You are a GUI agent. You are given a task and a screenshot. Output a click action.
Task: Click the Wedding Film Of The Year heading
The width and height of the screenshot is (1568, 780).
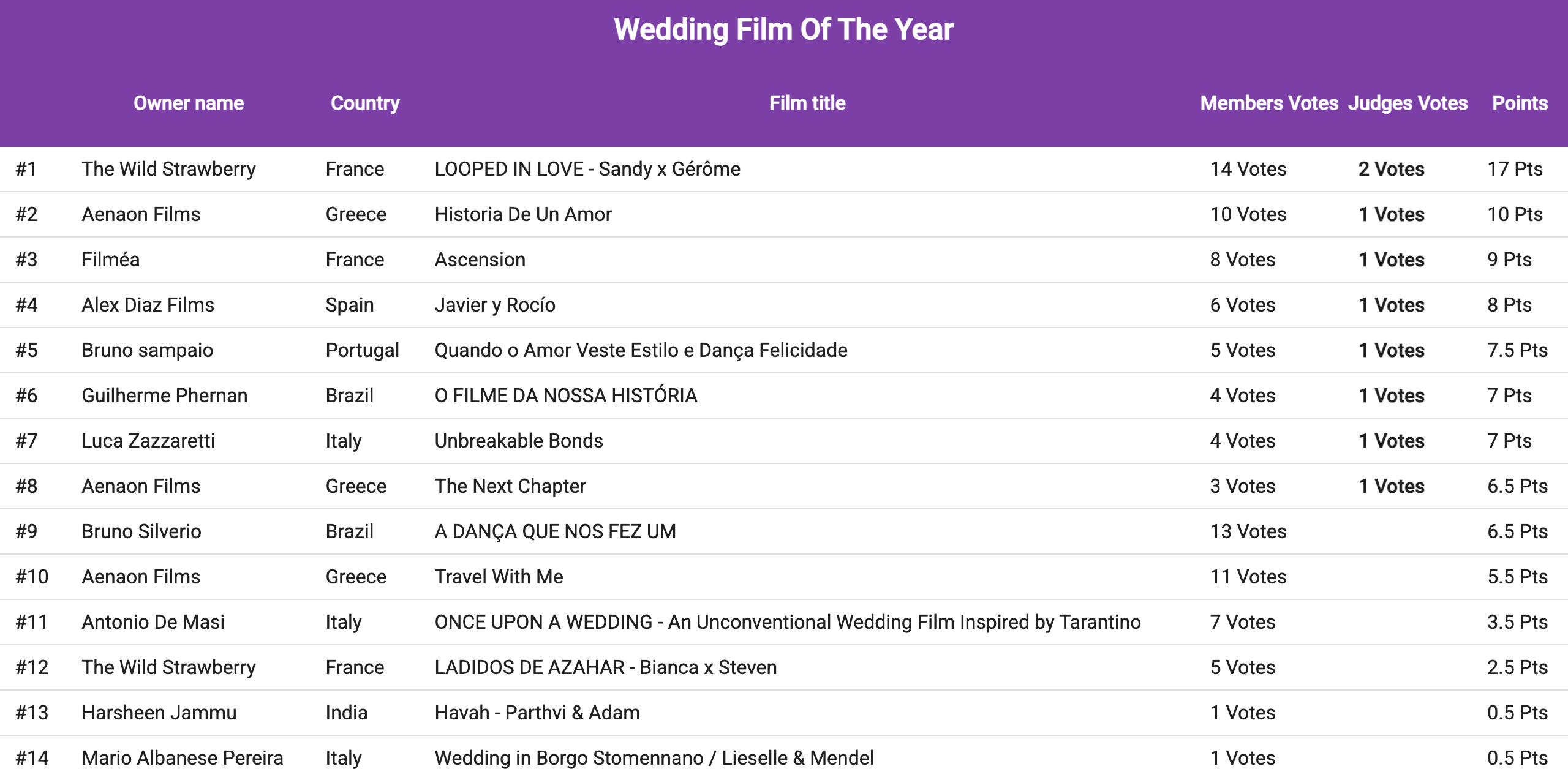tap(783, 29)
